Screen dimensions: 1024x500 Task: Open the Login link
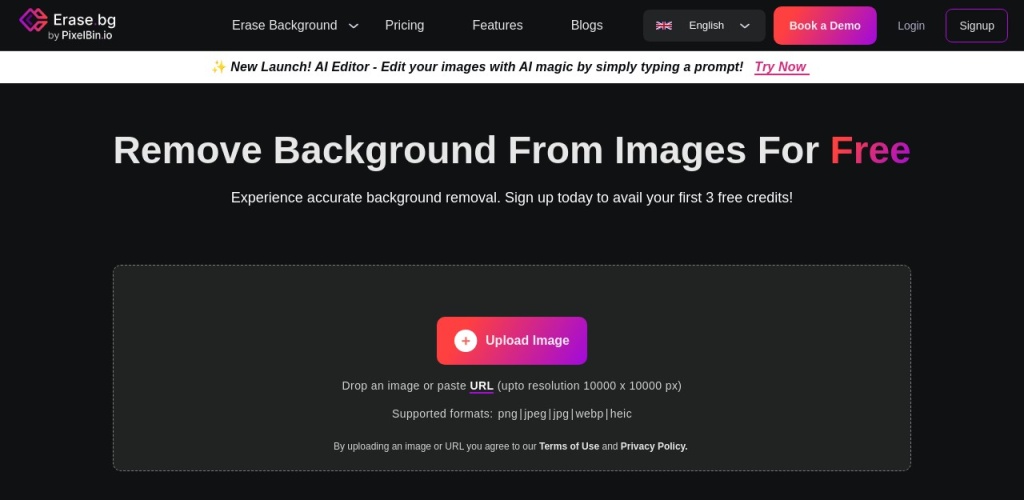click(911, 26)
